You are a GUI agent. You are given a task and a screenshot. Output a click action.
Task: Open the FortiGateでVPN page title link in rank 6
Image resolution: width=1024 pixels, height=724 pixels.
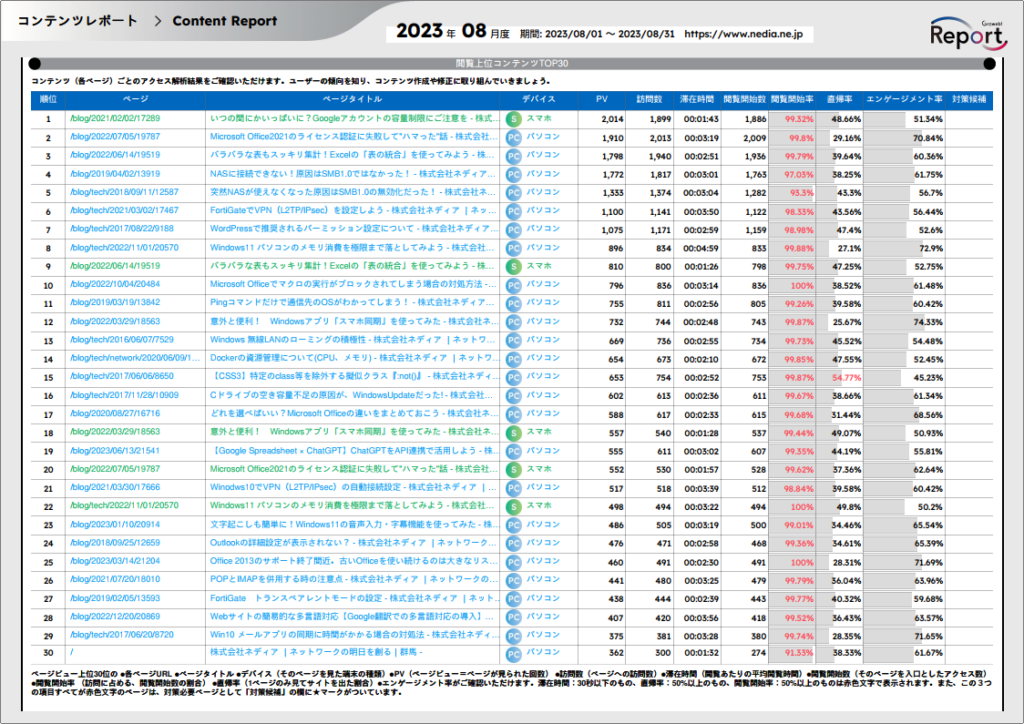(354, 211)
